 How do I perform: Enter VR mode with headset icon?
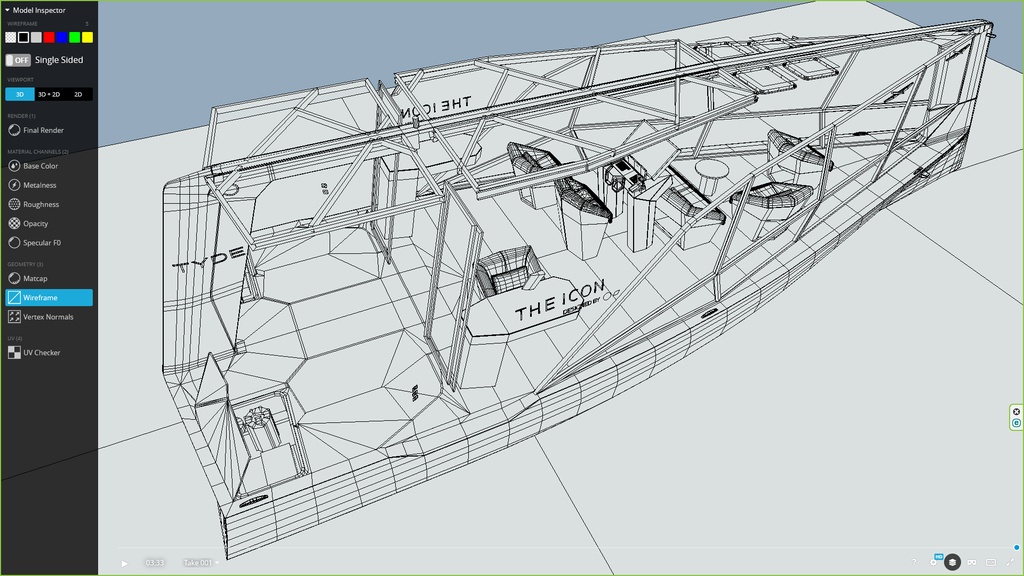972,562
